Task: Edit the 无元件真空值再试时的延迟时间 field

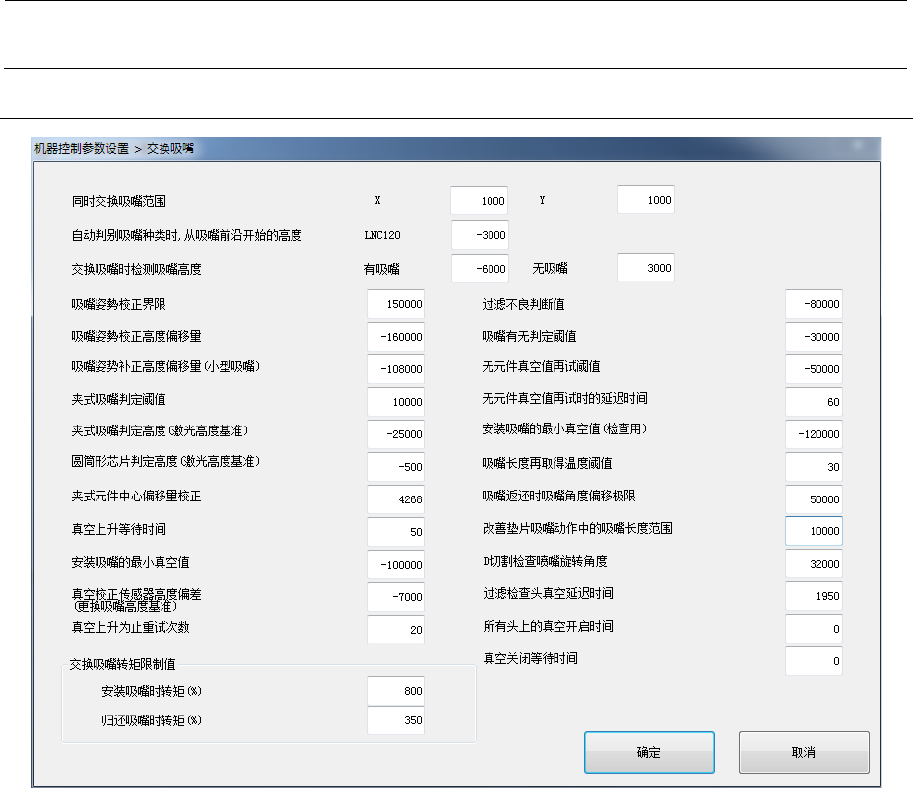Action: click(x=813, y=402)
